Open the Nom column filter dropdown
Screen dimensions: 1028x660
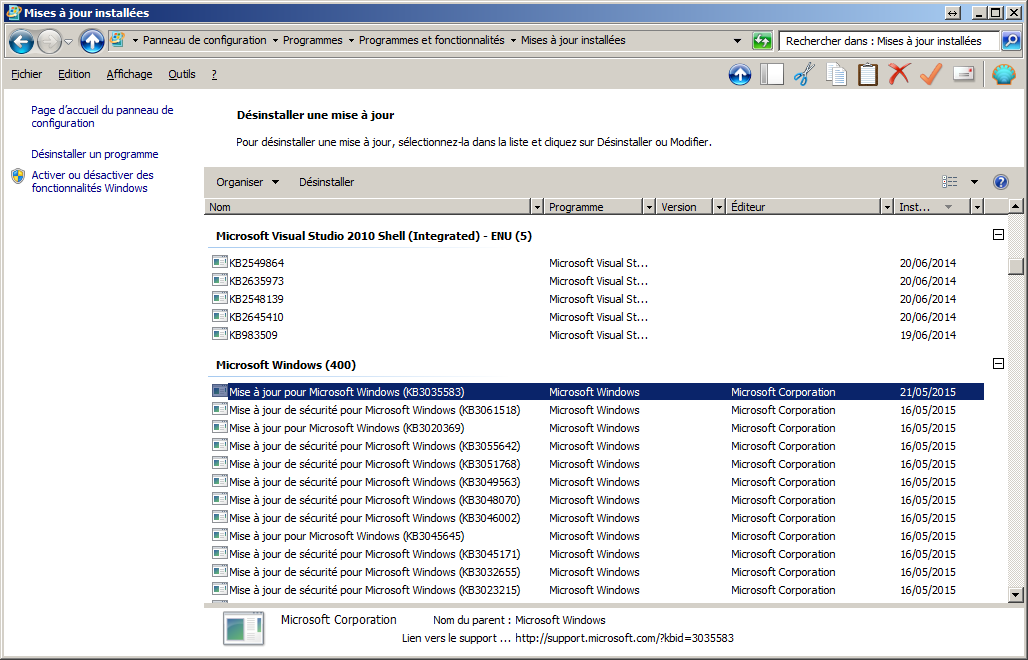[537, 207]
